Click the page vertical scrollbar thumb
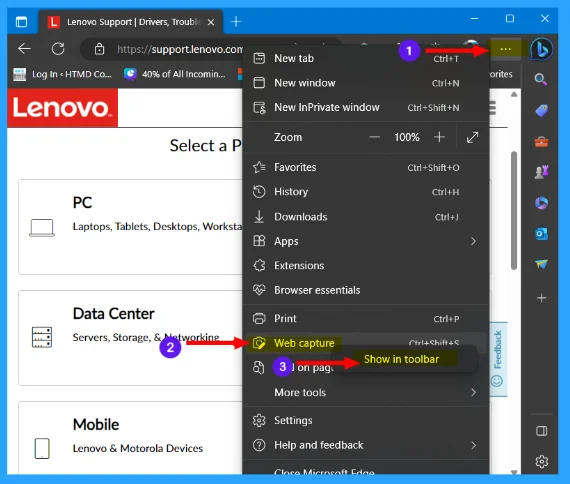570x484 pixels. click(x=514, y=210)
